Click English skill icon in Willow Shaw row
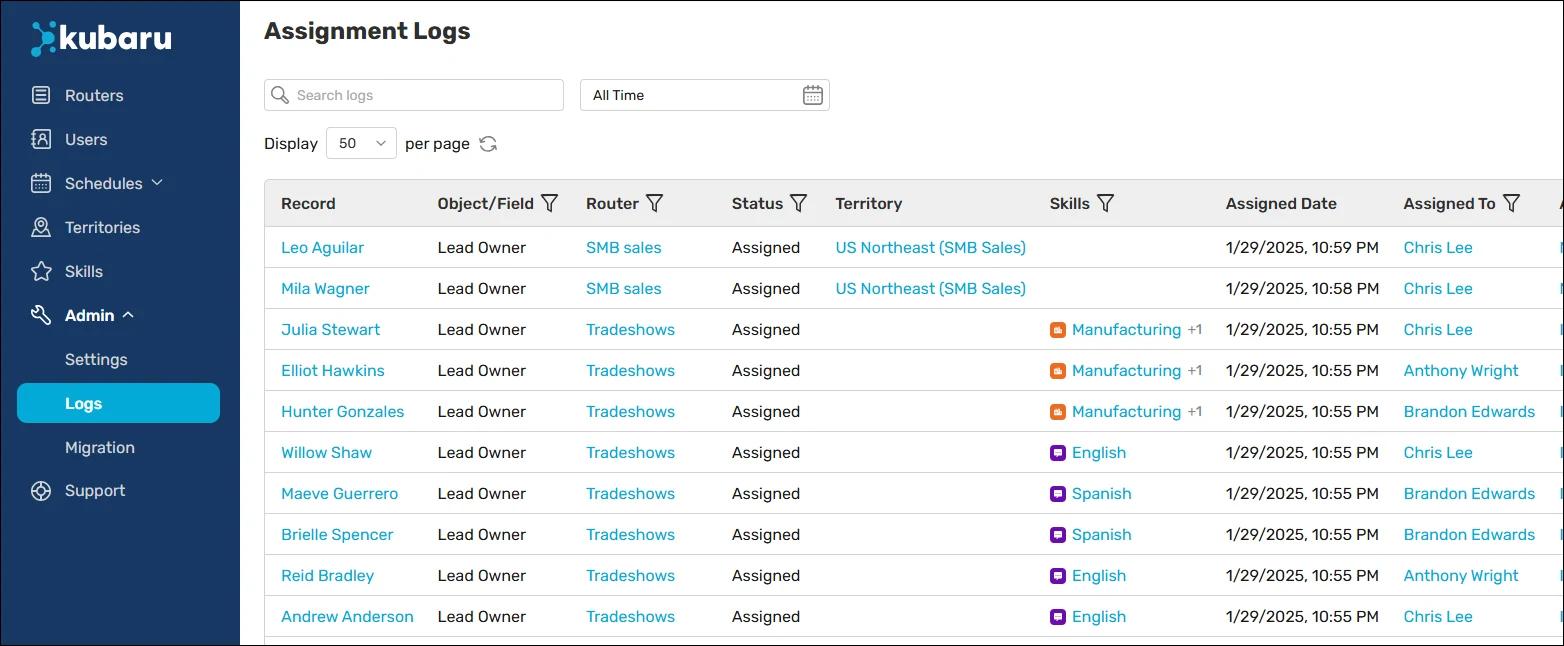1564x646 pixels. 1058,453
